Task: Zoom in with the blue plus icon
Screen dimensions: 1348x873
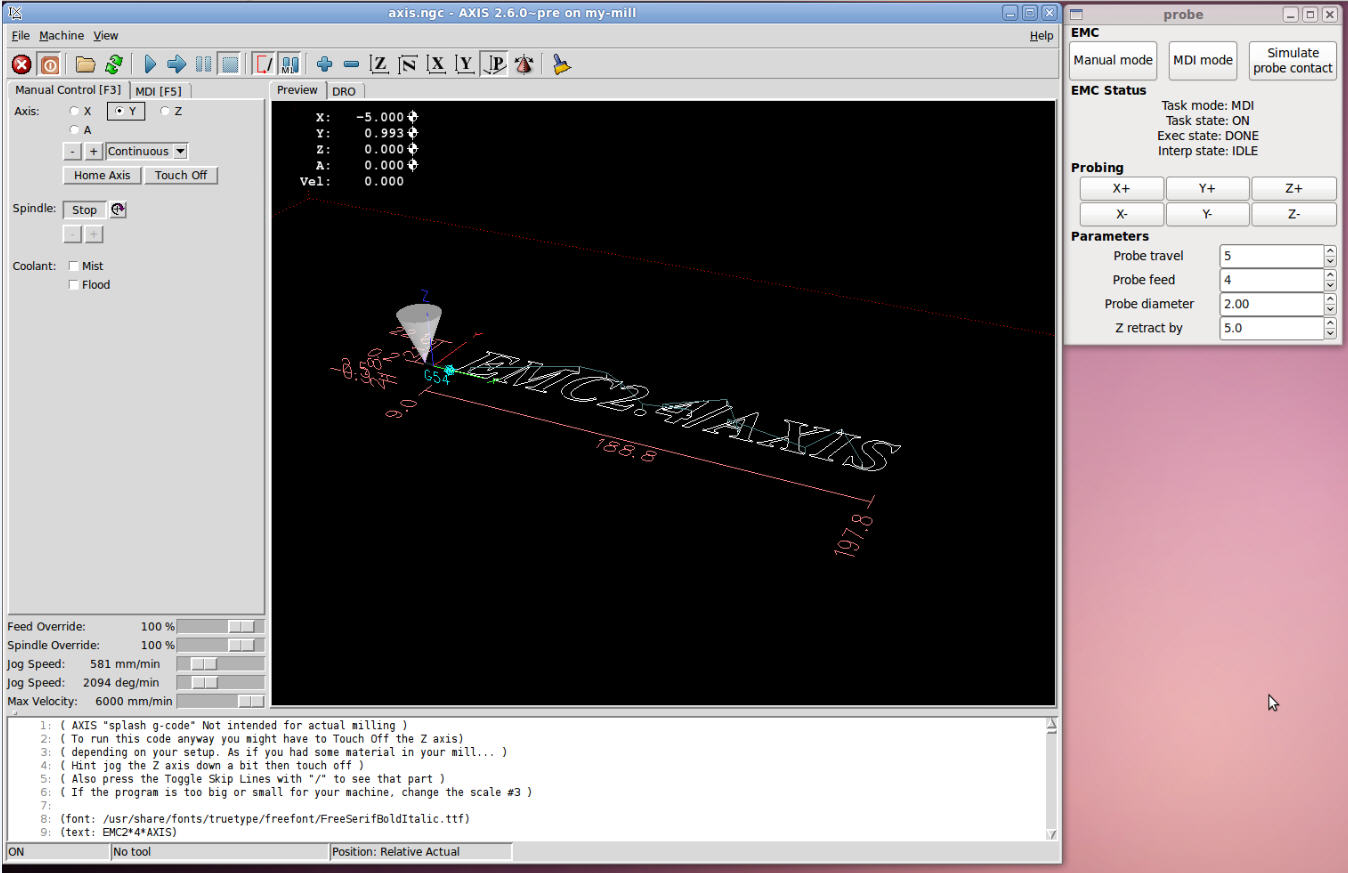Action: pos(324,65)
